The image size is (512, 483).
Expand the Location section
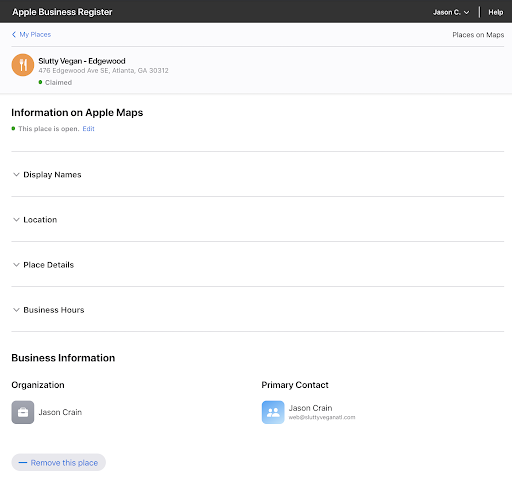(258, 219)
